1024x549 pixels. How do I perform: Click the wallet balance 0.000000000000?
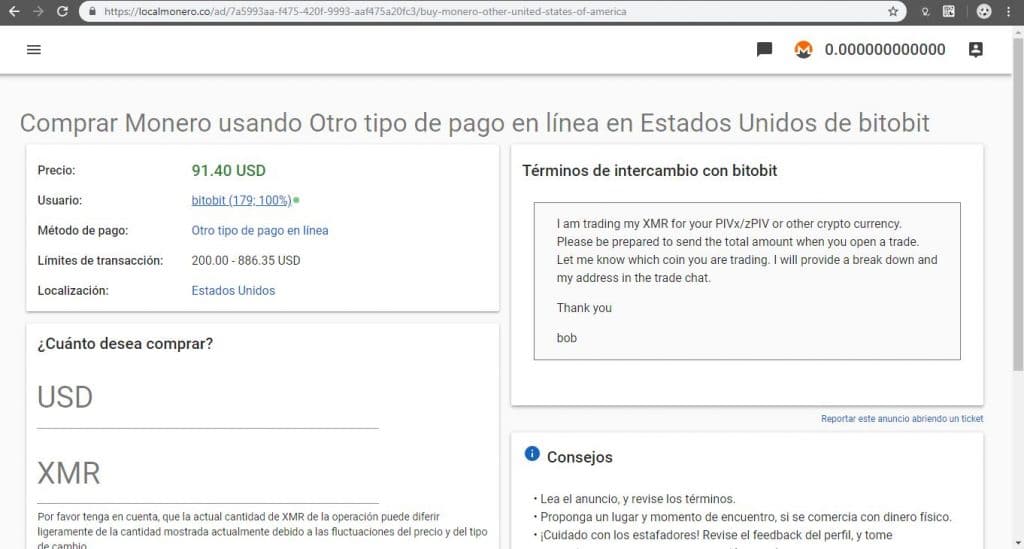tap(884, 50)
